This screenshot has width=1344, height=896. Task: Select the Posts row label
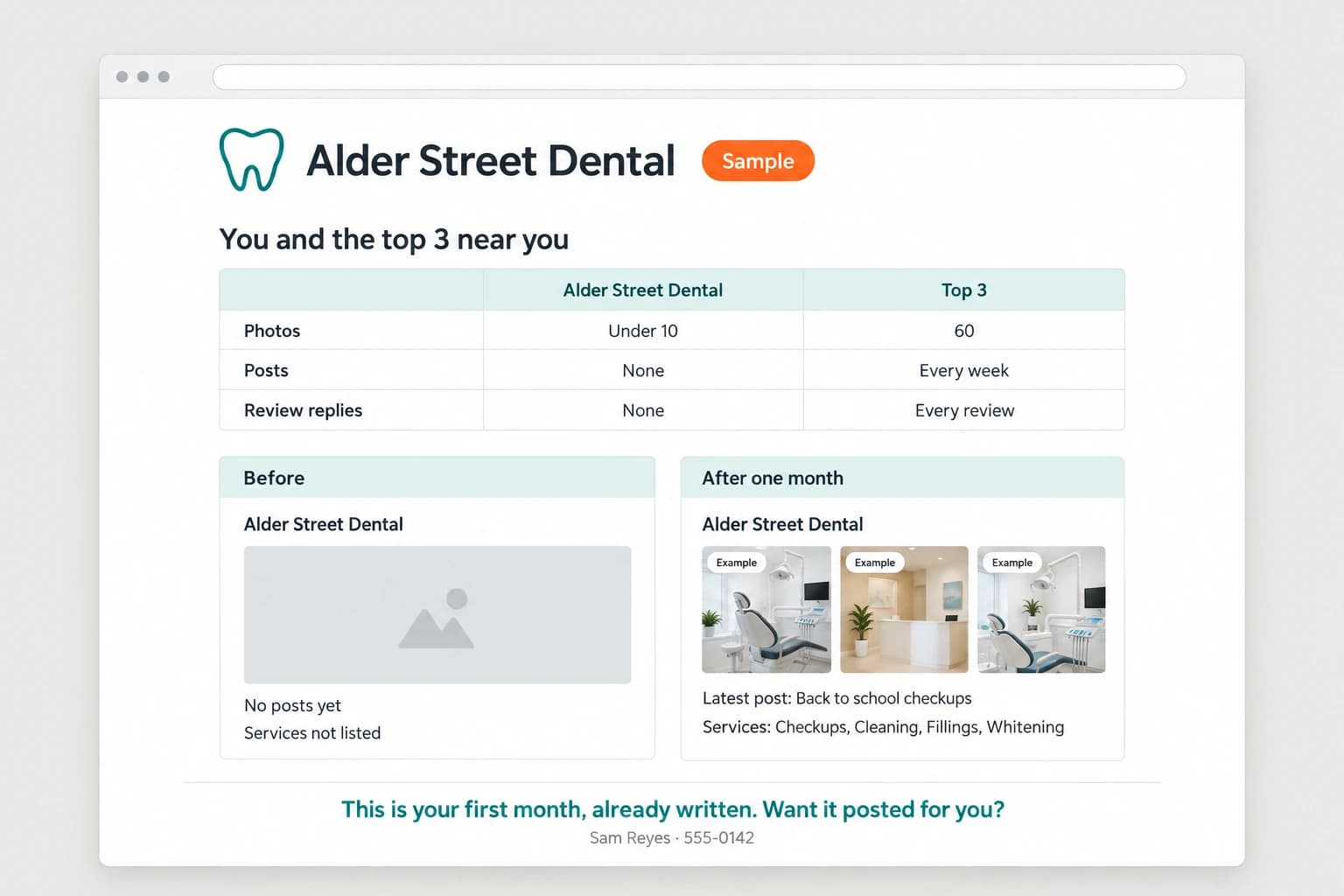[x=266, y=370]
